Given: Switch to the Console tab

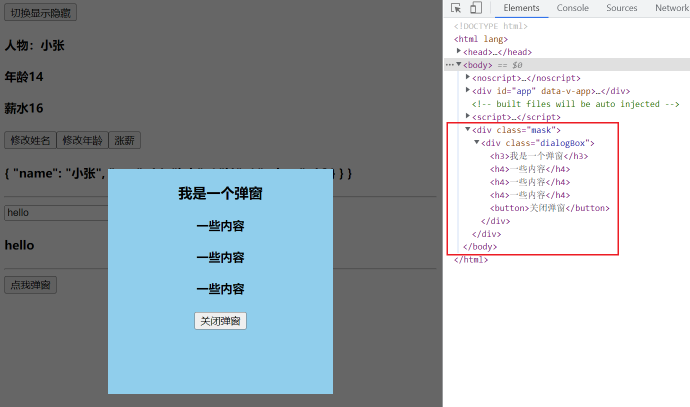Looking at the screenshot, I should click(572, 8).
